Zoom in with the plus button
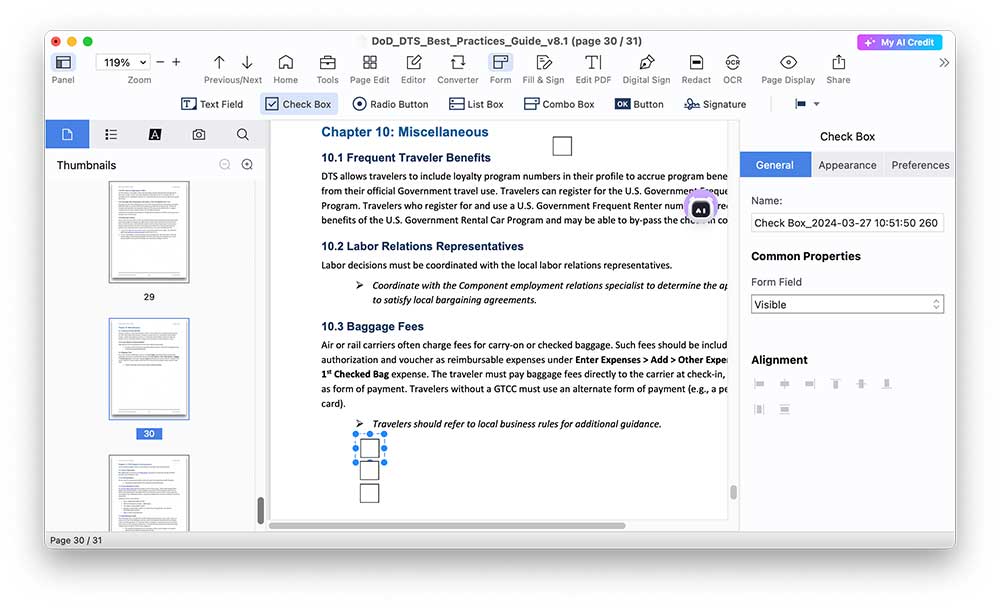The image size is (1000, 608). 176,62
